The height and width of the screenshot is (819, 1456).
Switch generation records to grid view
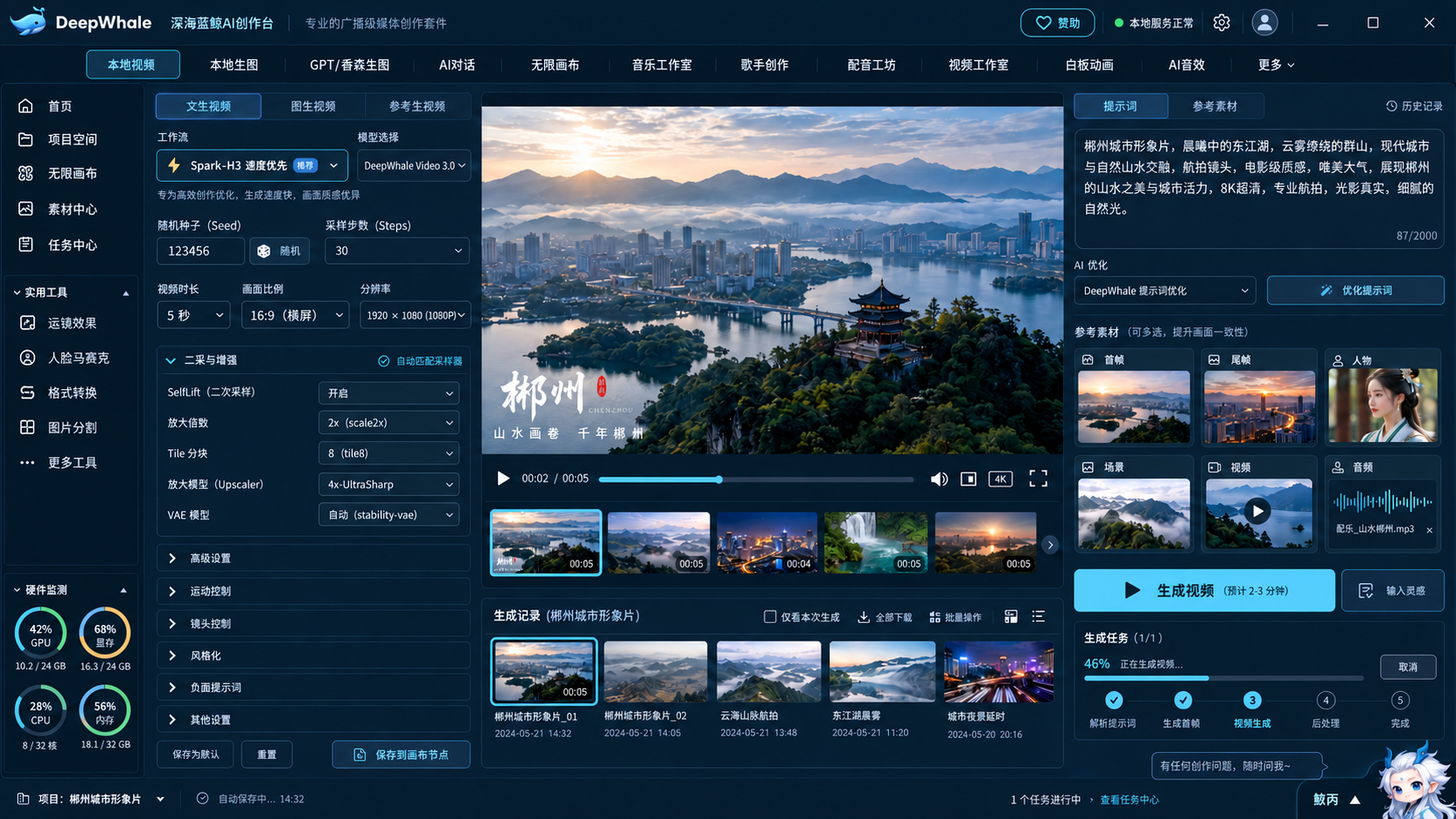pyautogui.click(x=1011, y=616)
